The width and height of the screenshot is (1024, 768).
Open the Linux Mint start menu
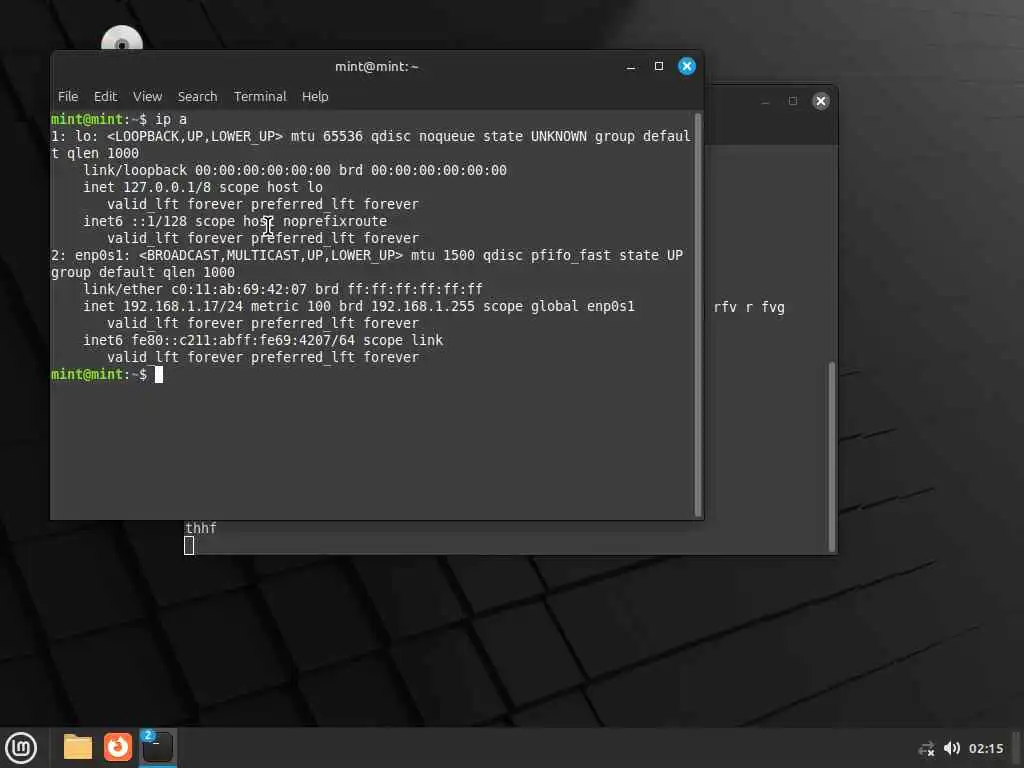pos(21,748)
